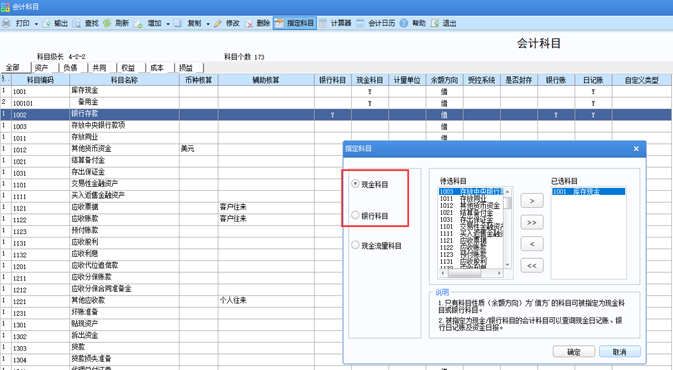Select the 1122 应收账款 table row
The width and height of the screenshot is (673, 370).
pyautogui.click(x=172, y=219)
